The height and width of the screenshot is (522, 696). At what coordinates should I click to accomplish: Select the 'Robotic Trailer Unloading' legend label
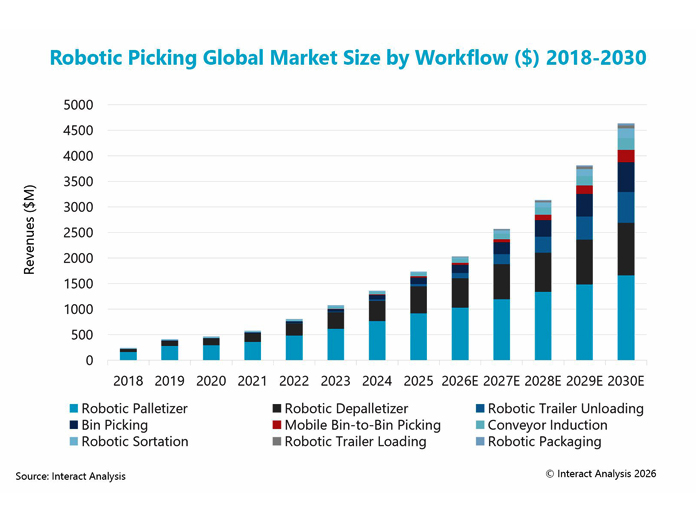566,408
